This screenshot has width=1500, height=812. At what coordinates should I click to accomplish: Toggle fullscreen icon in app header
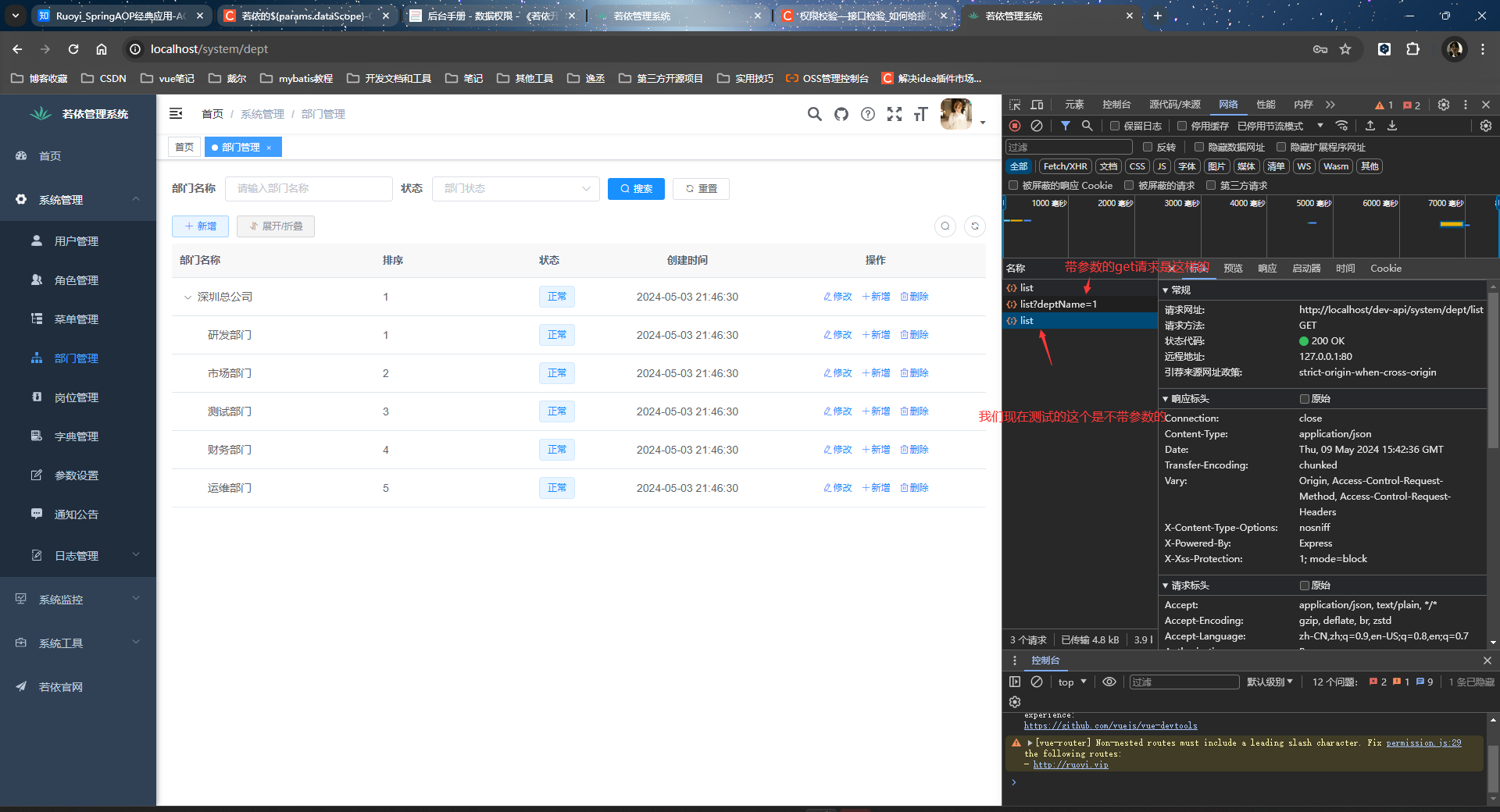click(894, 114)
